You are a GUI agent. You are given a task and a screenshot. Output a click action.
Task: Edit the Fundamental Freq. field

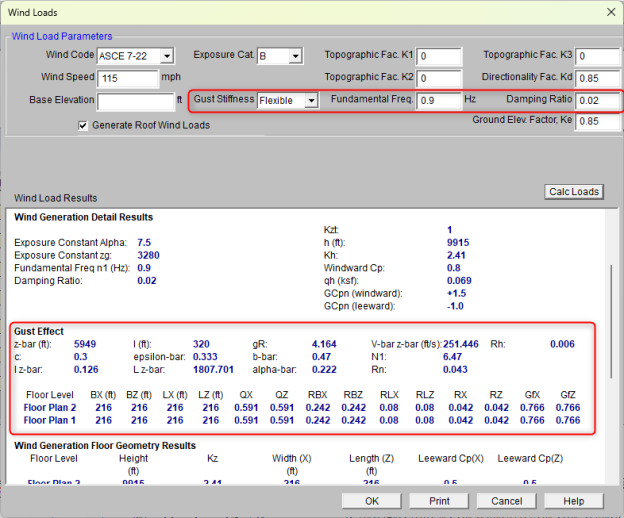438,100
